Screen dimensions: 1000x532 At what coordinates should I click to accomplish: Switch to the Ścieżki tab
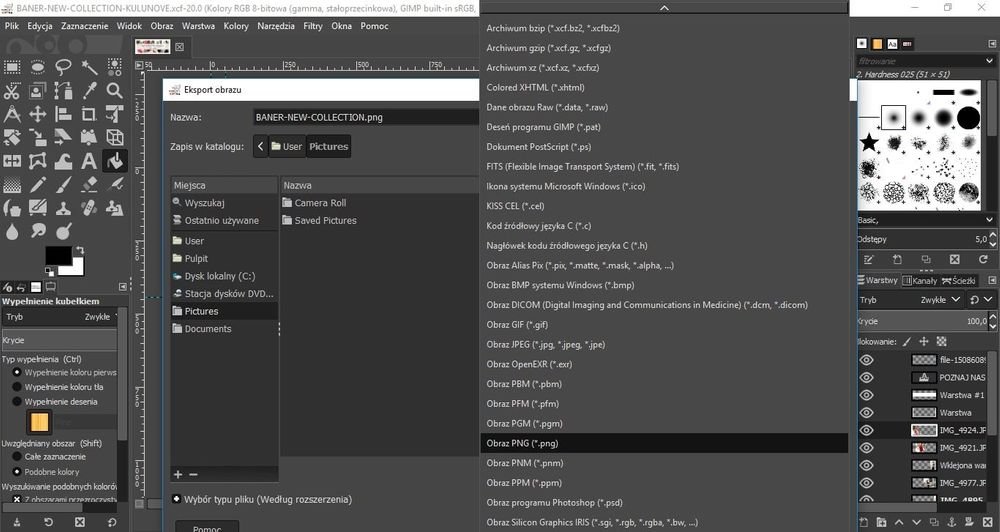coord(959,281)
